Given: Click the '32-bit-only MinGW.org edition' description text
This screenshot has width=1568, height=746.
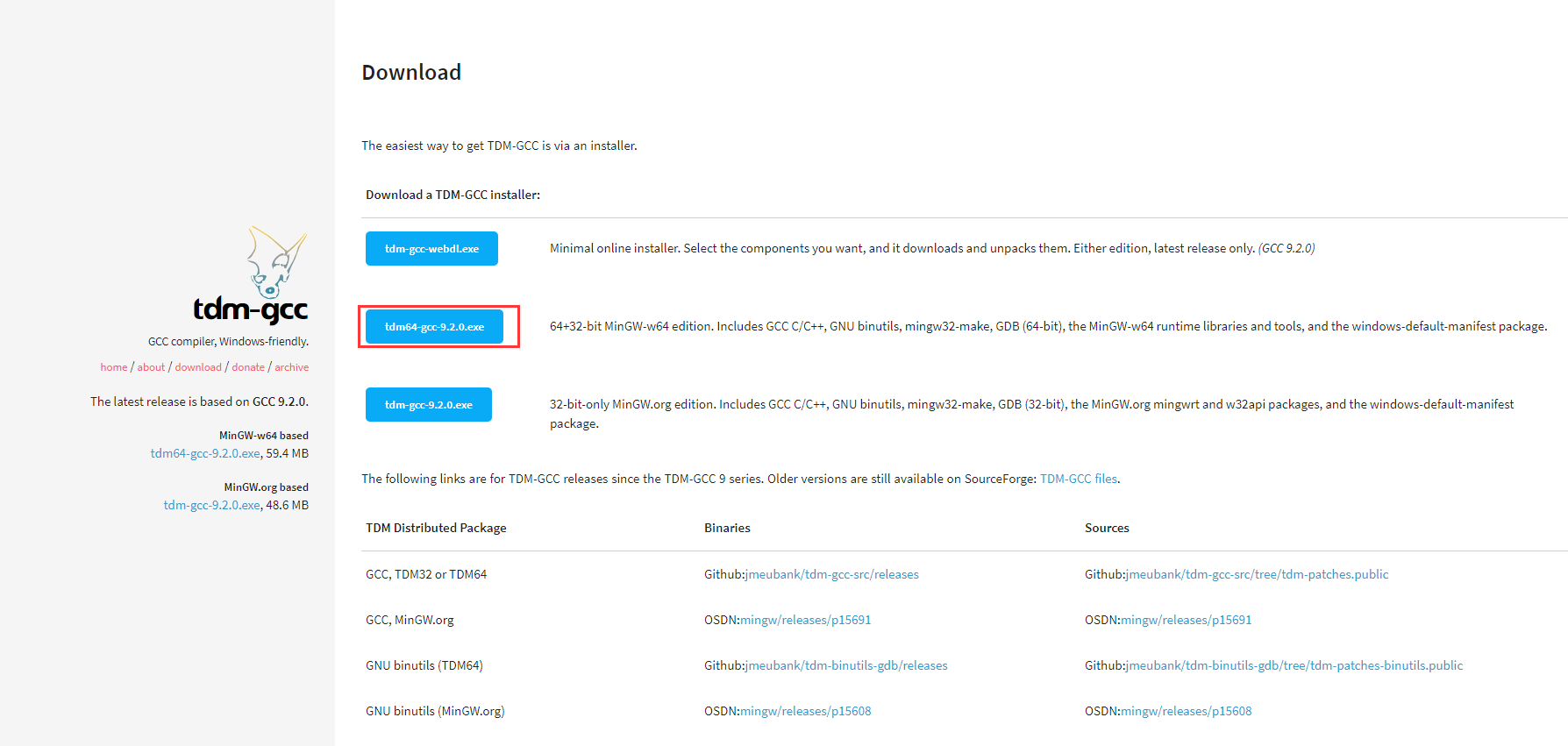Looking at the screenshot, I should point(1031,414).
